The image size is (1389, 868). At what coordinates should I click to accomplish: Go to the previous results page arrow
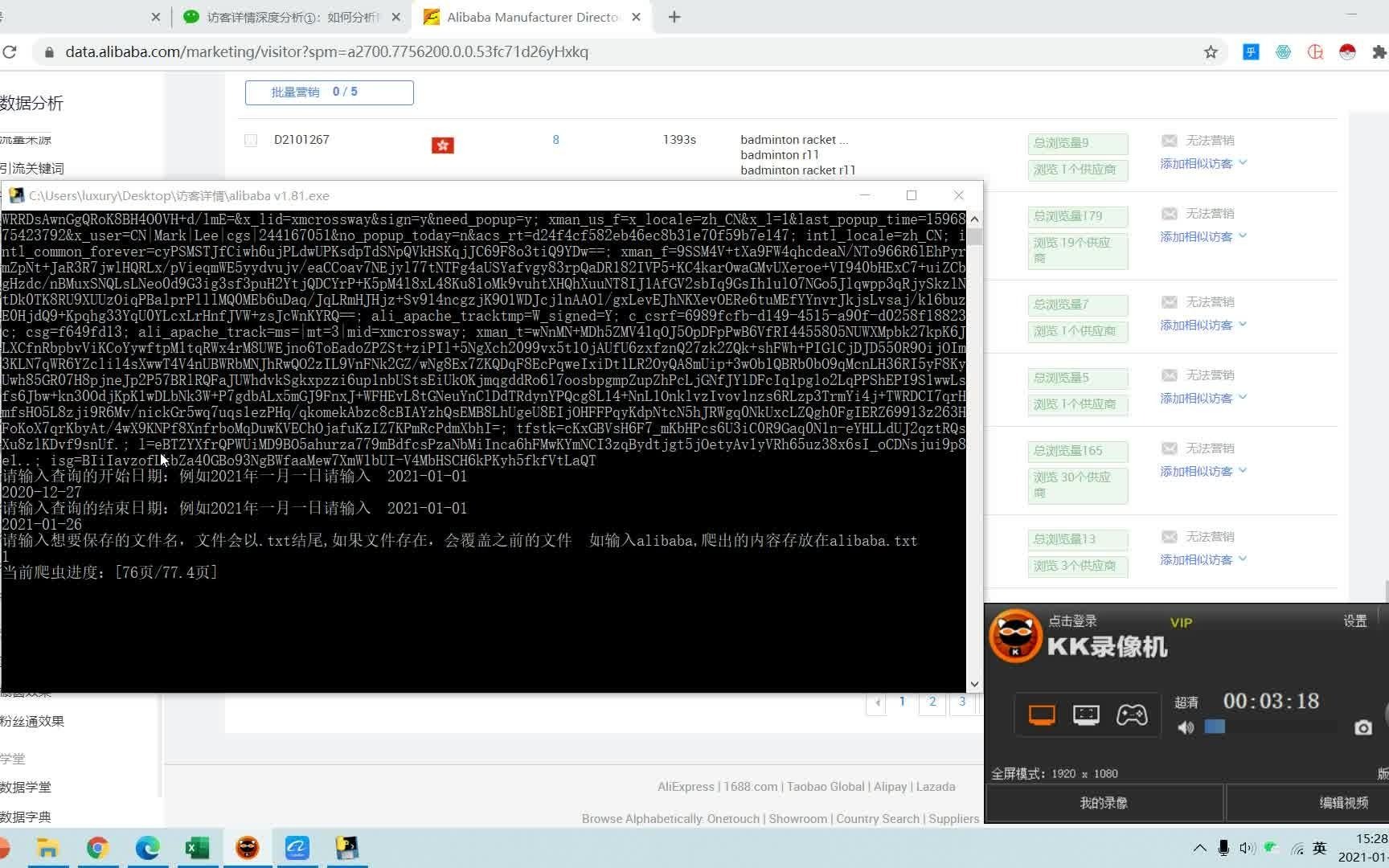pyautogui.click(x=877, y=702)
